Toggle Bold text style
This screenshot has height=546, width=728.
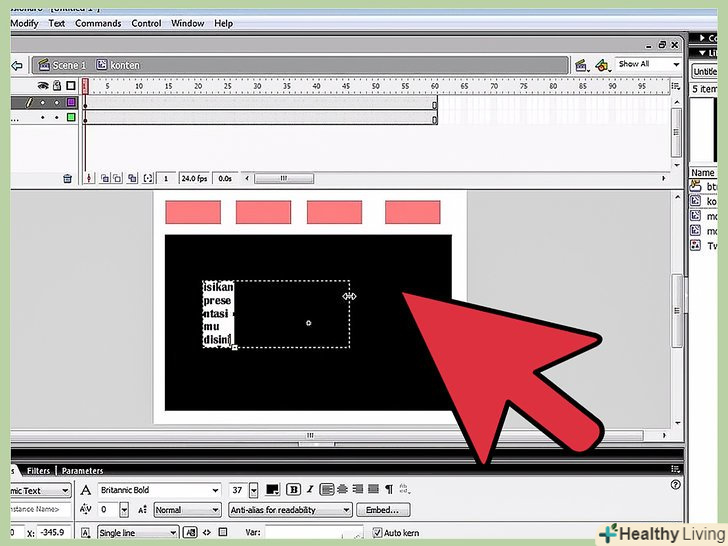click(x=293, y=490)
